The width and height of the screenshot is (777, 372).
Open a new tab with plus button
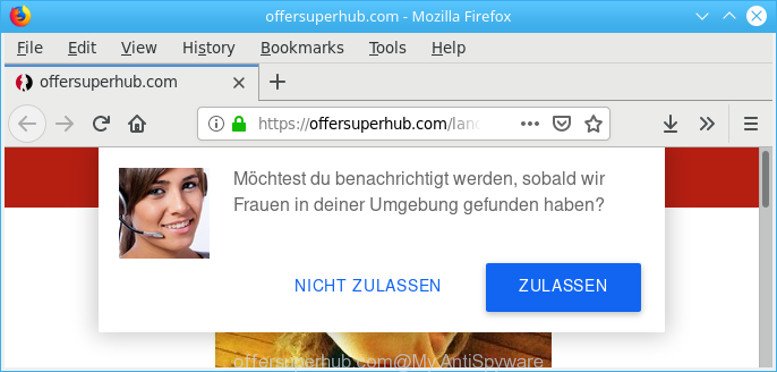coord(278,82)
